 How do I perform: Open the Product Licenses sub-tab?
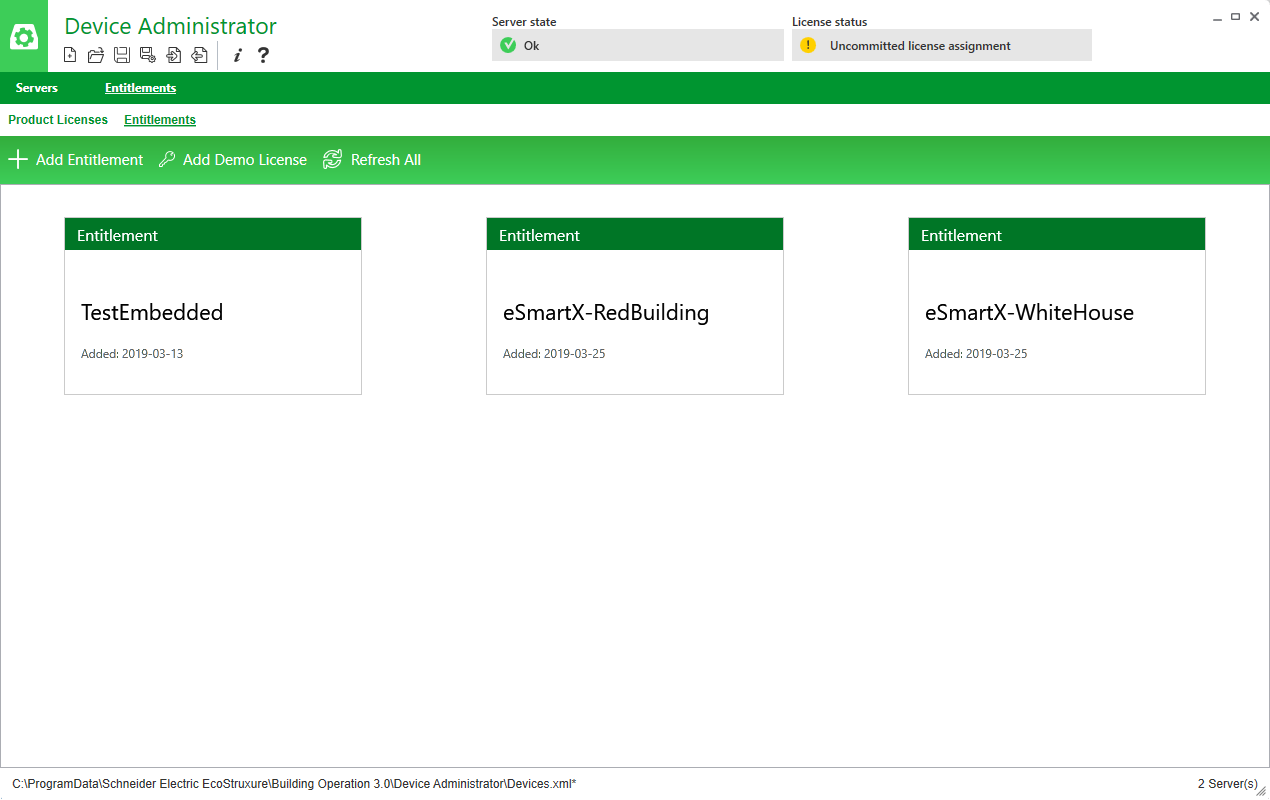58,120
